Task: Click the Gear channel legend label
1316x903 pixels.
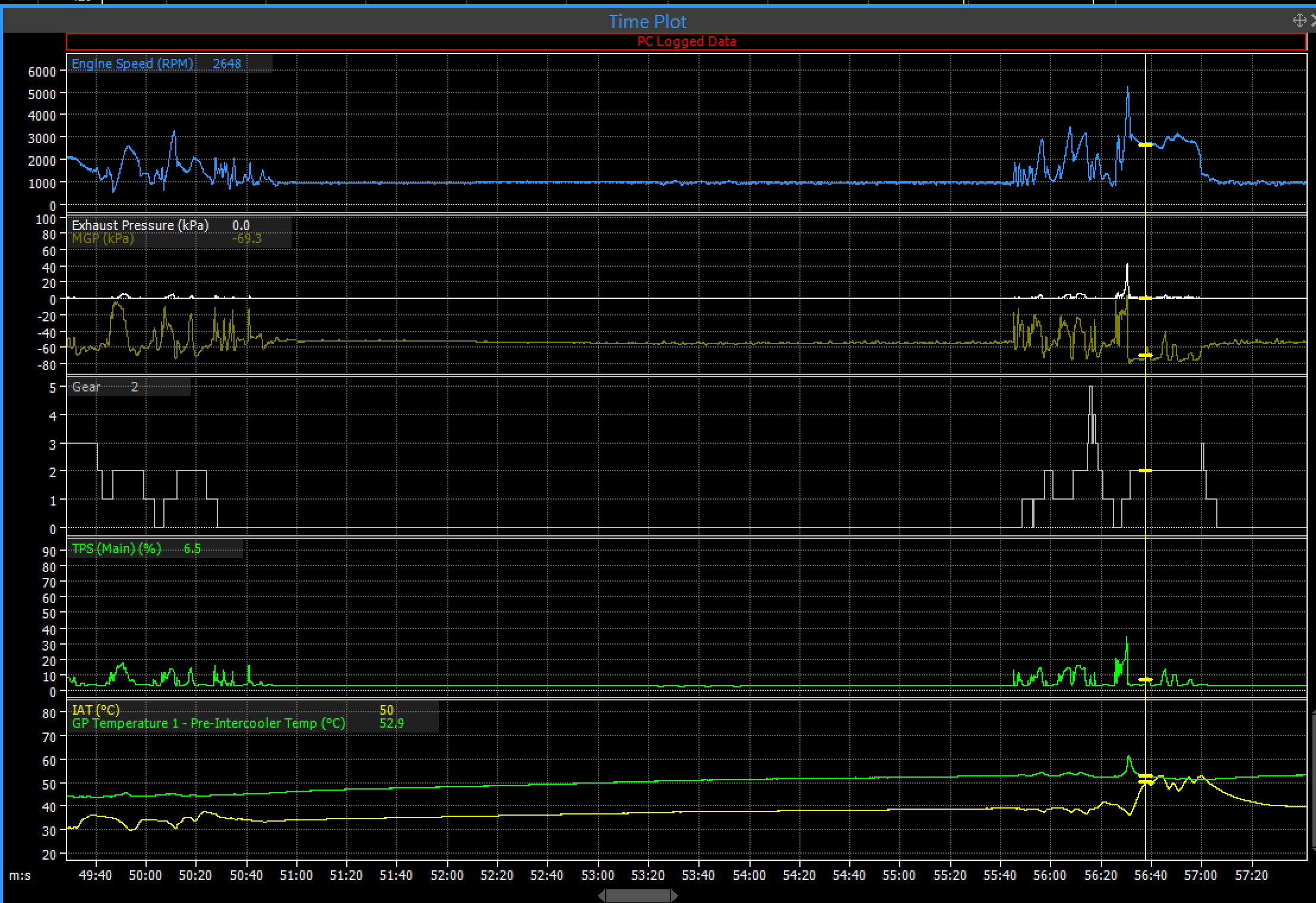Action: 87,387
